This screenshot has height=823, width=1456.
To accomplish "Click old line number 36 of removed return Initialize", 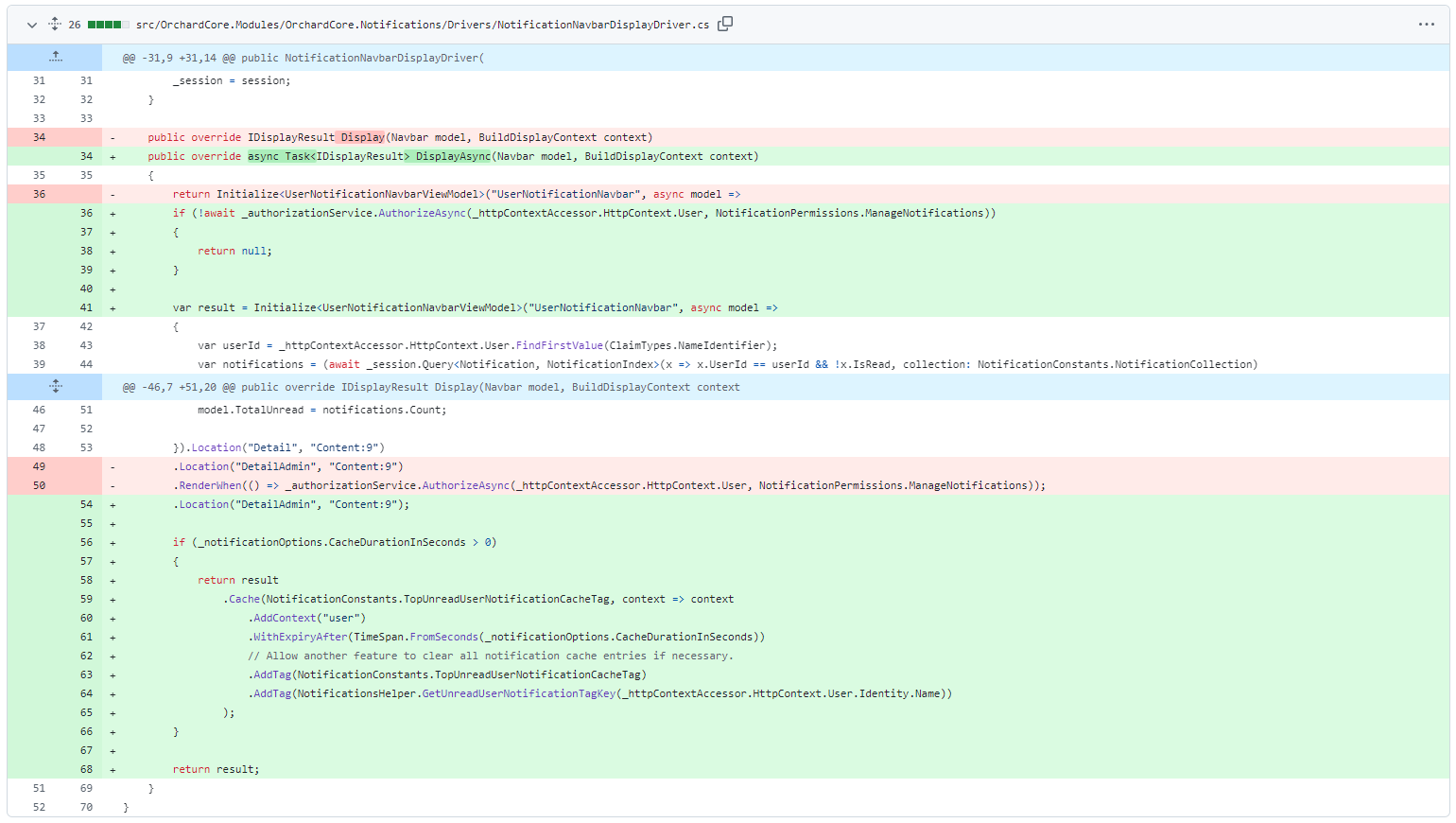I will point(39,194).
